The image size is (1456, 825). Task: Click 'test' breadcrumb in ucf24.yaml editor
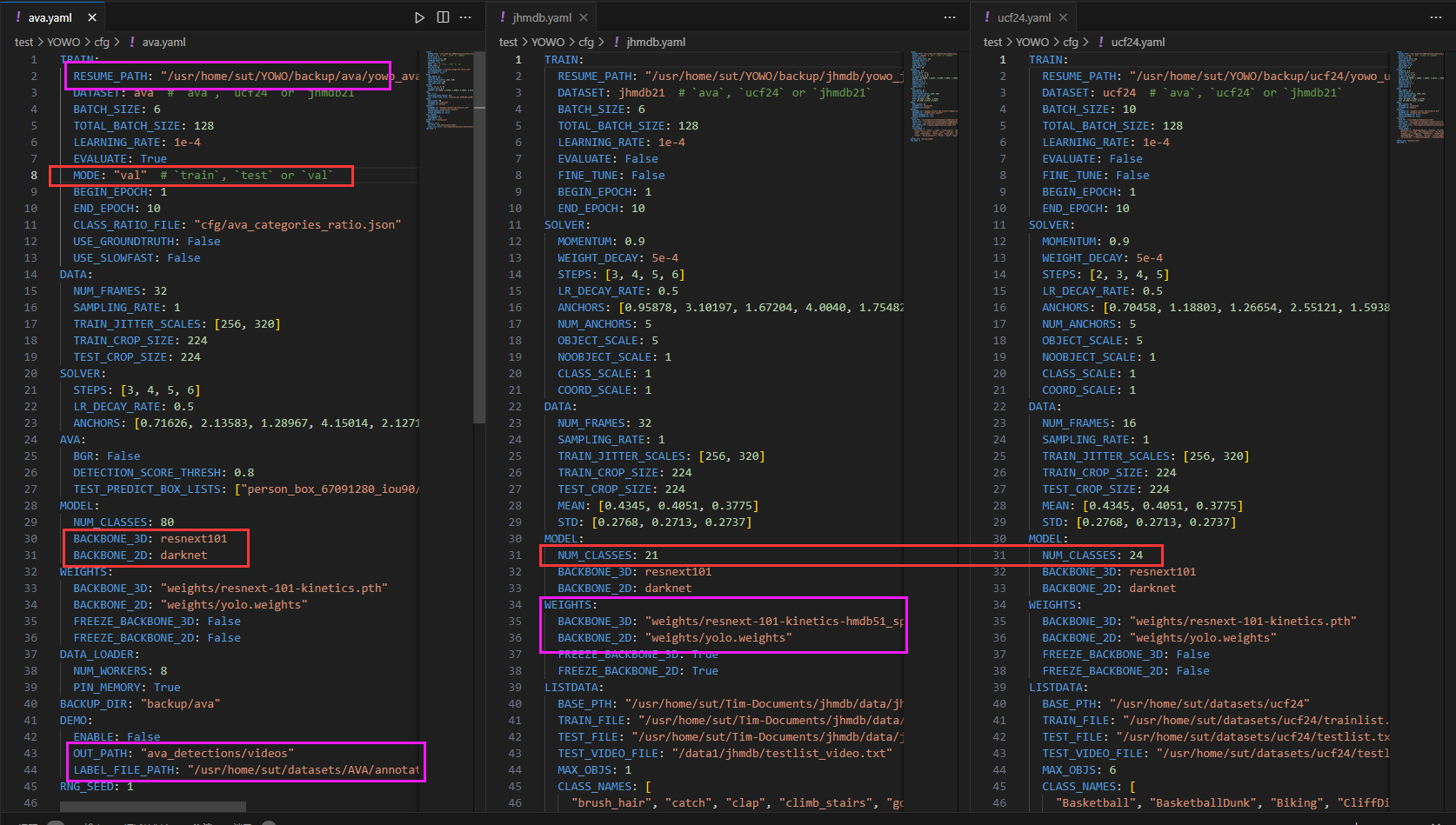[x=992, y=42]
